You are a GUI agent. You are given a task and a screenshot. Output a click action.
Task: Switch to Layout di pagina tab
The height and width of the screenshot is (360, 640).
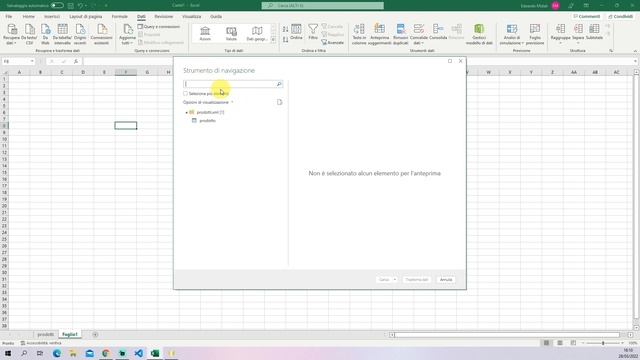[86, 17]
